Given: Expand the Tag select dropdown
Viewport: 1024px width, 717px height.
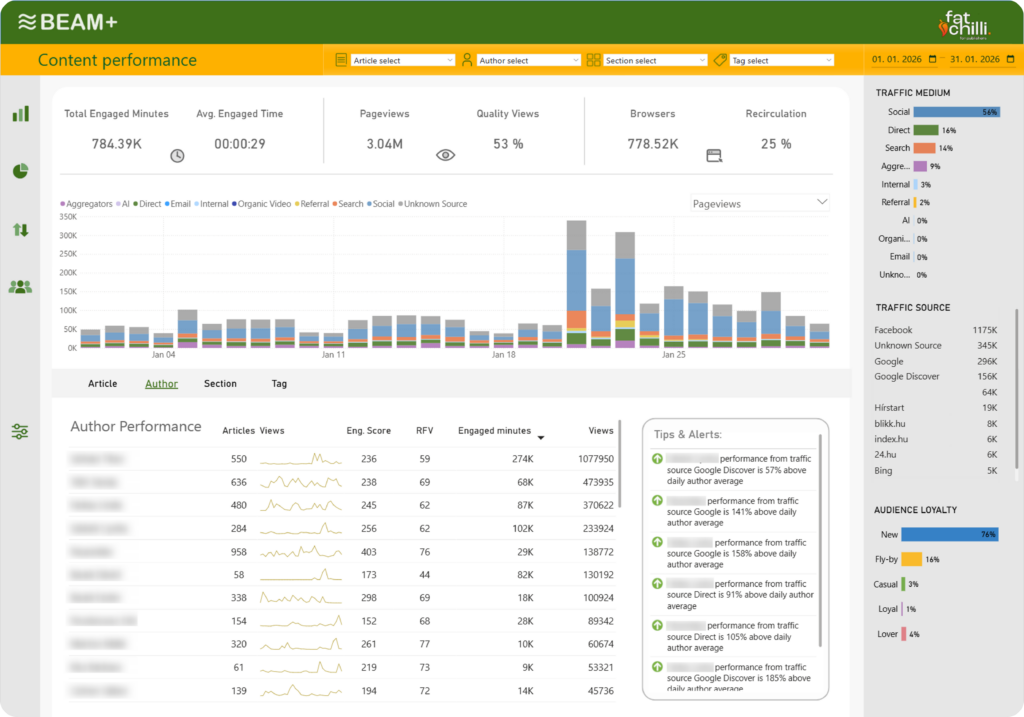Looking at the screenshot, I should click(x=781, y=60).
